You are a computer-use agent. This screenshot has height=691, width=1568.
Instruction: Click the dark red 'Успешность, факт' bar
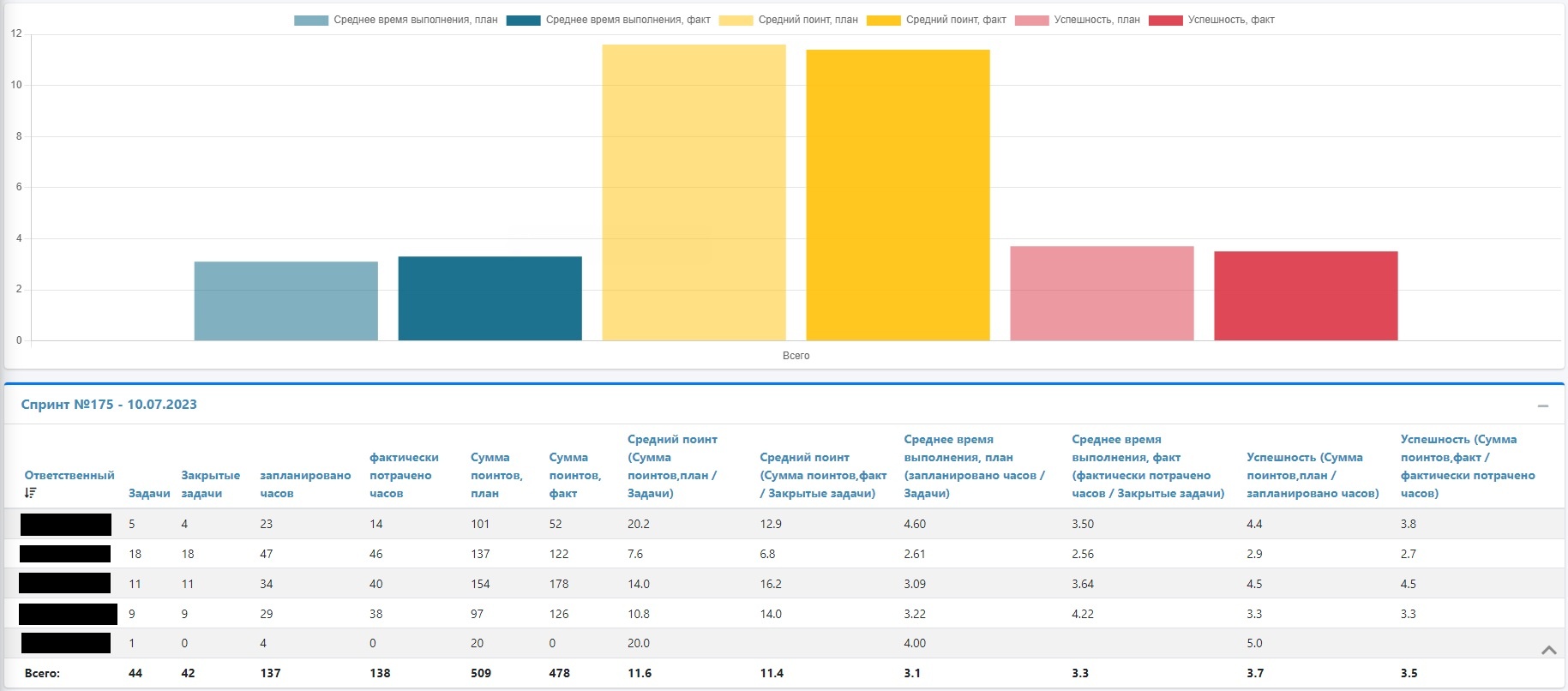point(1305,296)
